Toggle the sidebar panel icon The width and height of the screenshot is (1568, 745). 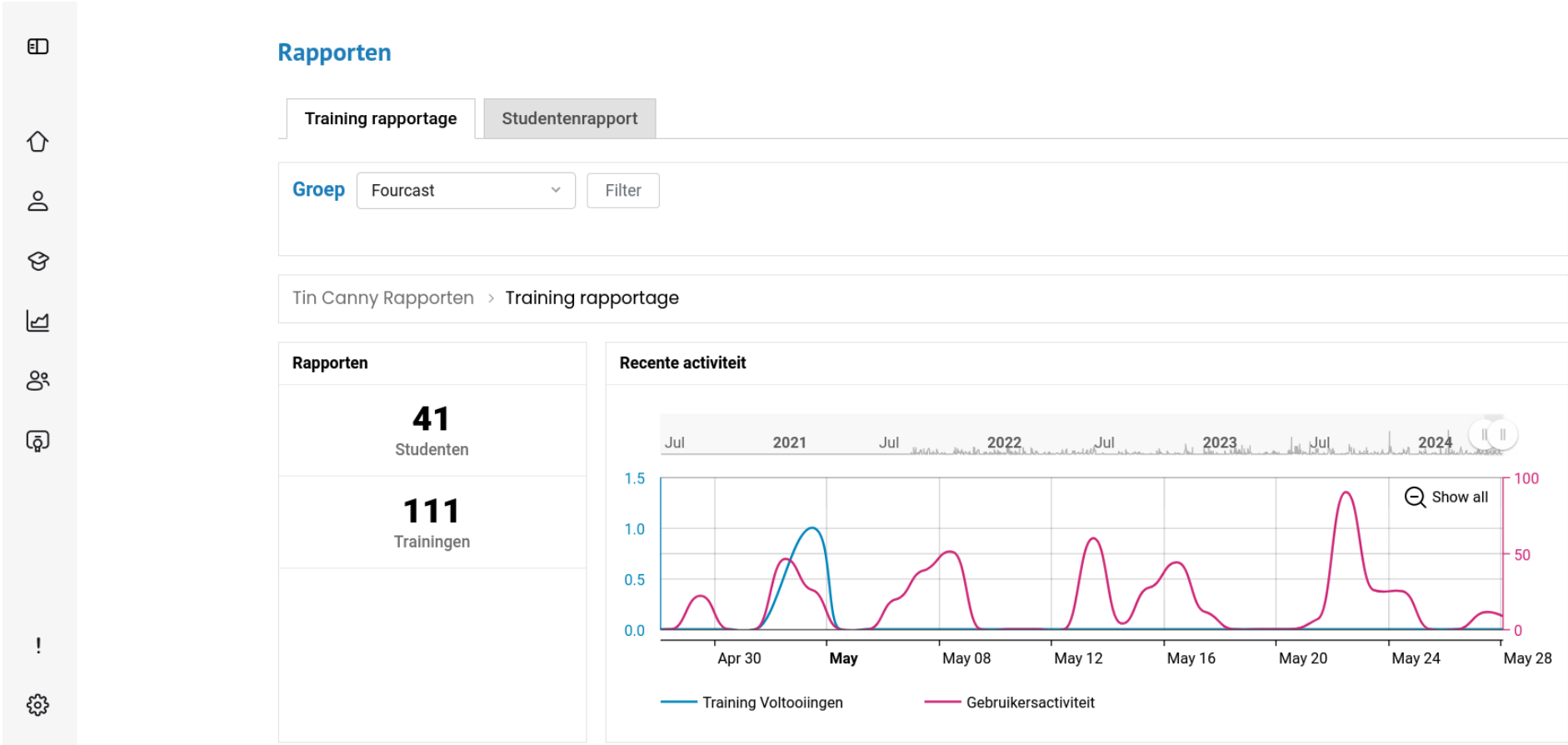coord(37,47)
